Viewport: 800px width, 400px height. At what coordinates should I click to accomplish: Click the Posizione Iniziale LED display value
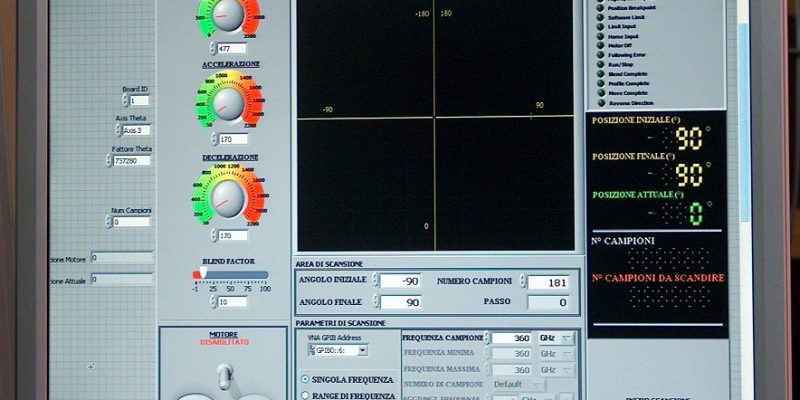coord(689,138)
